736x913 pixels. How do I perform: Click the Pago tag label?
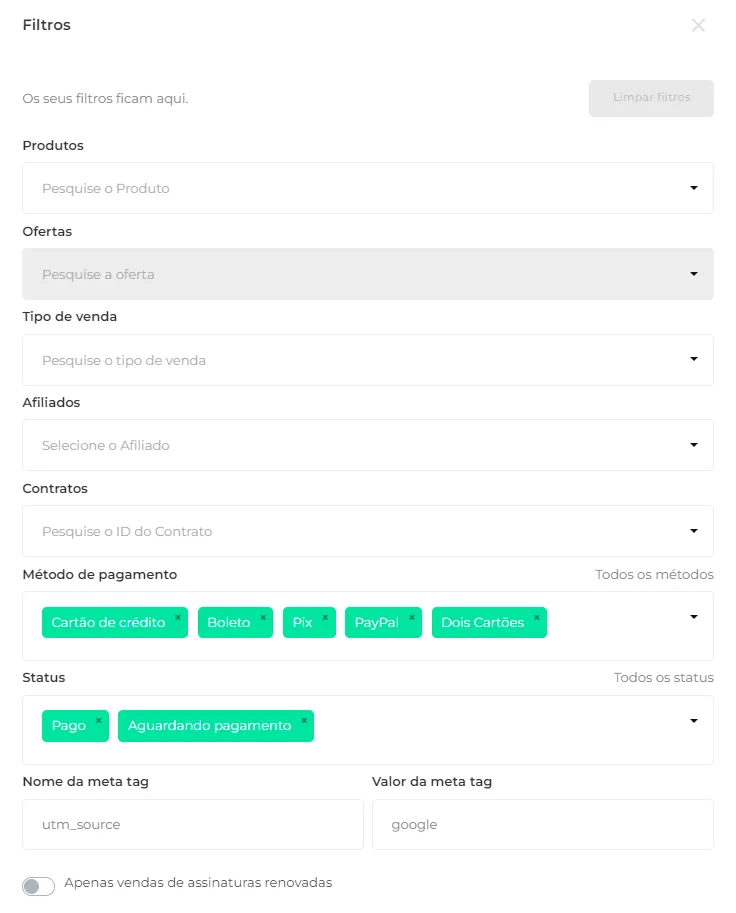tap(69, 726)
